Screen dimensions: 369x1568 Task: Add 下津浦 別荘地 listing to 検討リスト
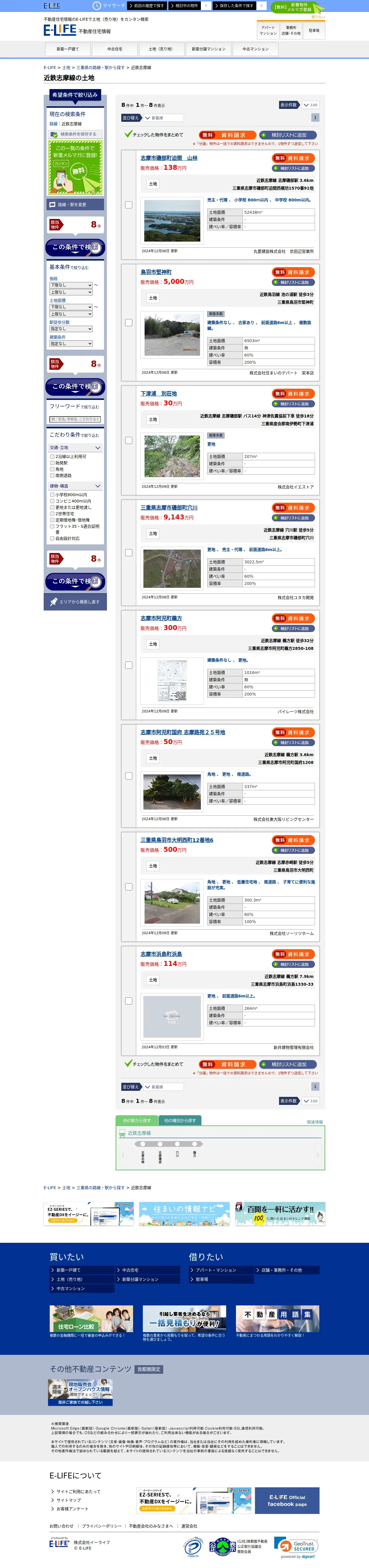294,404
